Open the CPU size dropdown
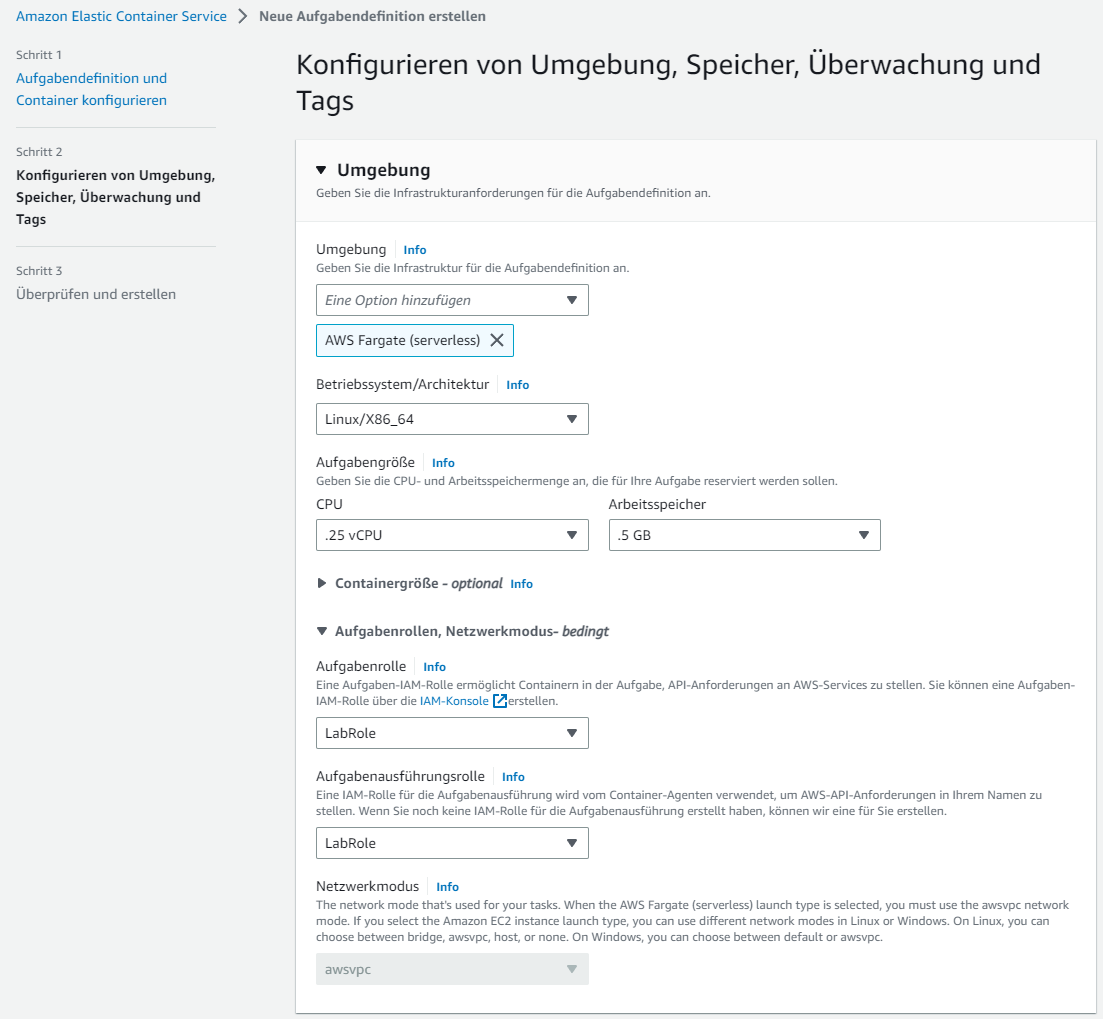 click(452, 535)
